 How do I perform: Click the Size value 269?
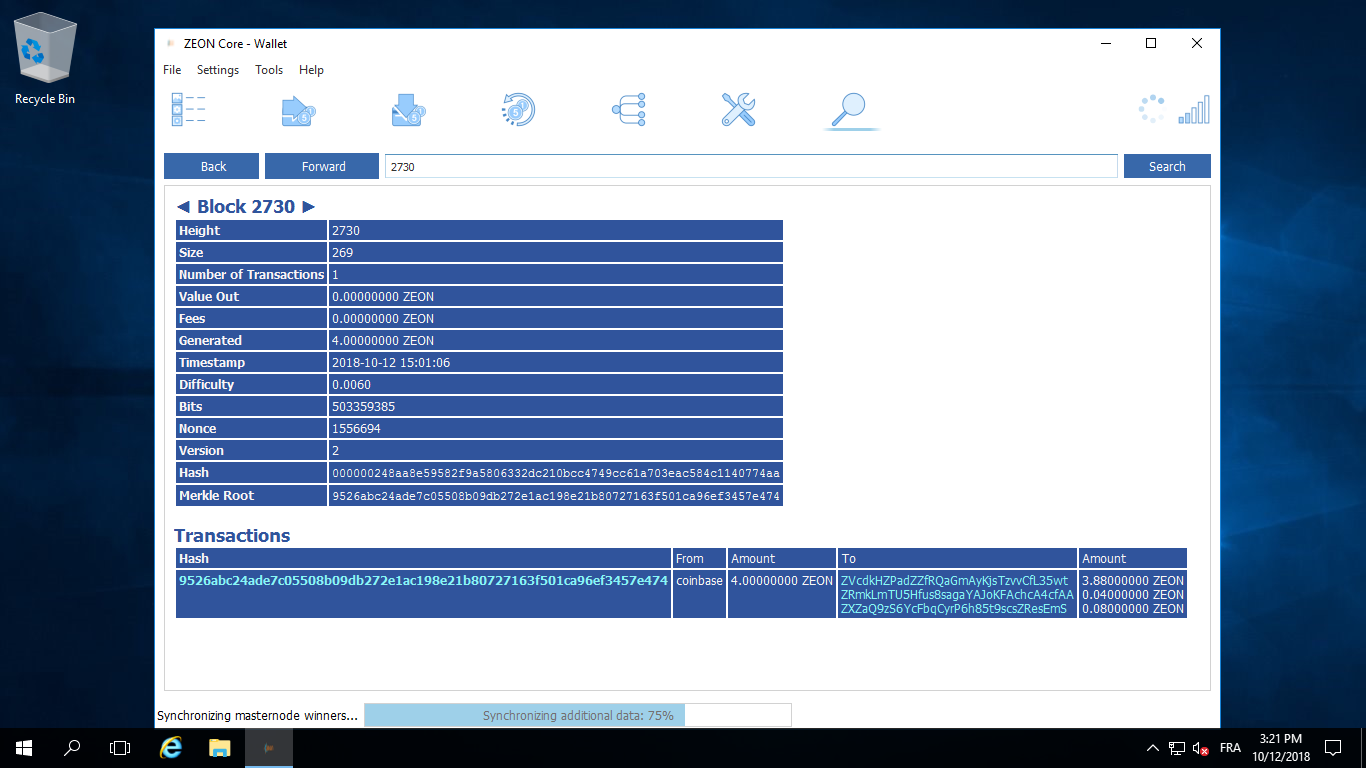(x=343, y=252)
